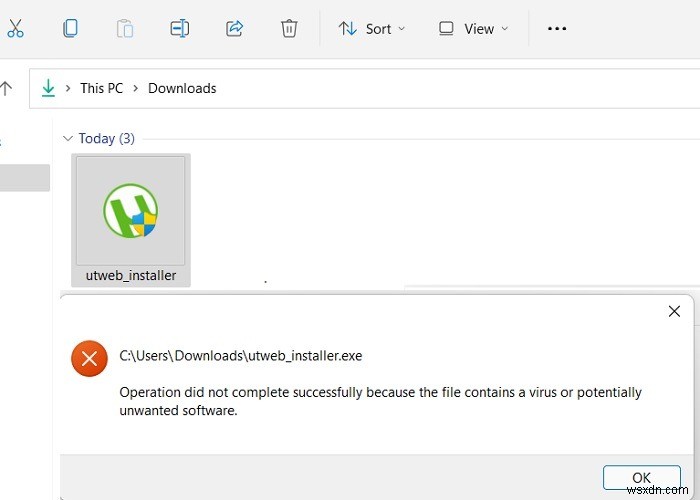700x500 pixels.
Task: Select the utweb_installer file thumbnail
Action: (x=130, y=211)
